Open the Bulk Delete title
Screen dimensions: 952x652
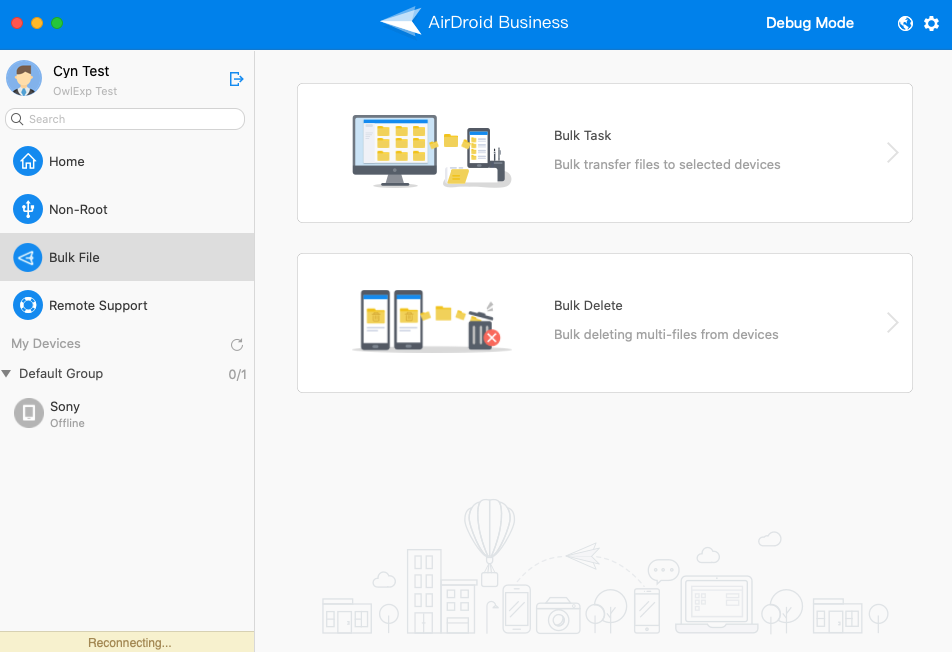click(x=588, y=305)
